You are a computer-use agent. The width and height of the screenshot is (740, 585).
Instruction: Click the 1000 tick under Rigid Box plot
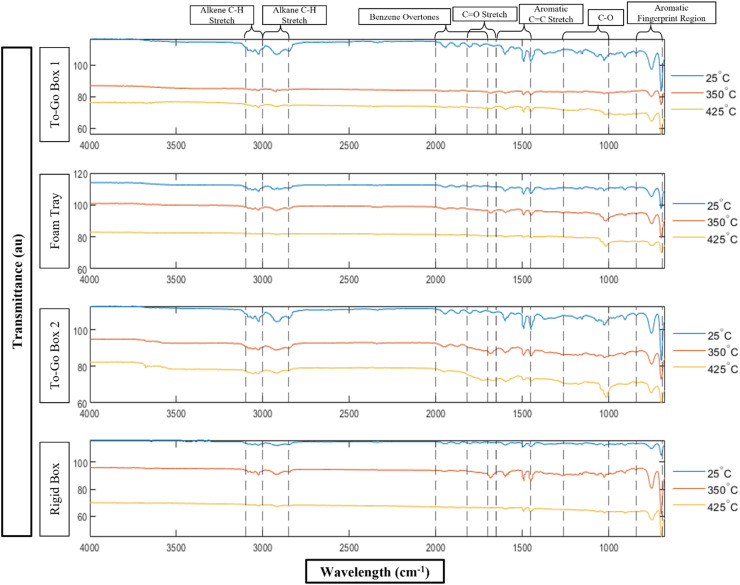(609, 547)
